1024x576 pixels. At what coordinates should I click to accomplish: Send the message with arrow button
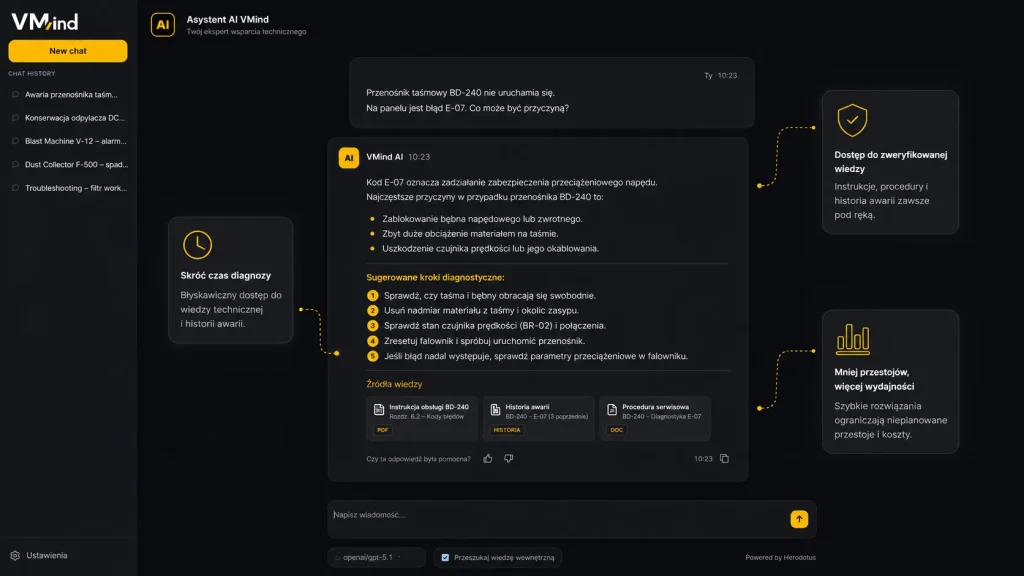pyautogui.click(x=799, y=519)
